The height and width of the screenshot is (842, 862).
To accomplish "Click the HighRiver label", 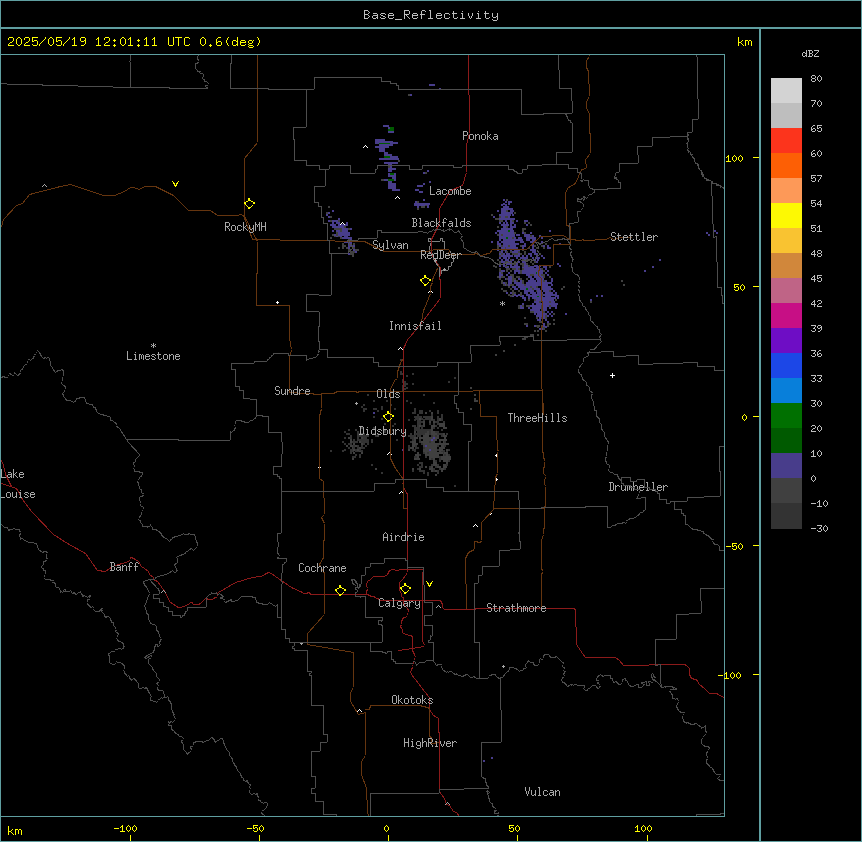I will [430, 743].
